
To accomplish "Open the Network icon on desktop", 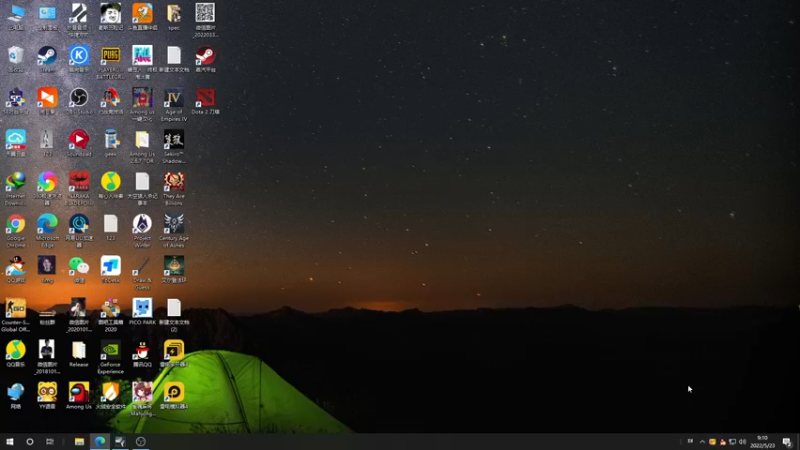I will tap(16, 393).
